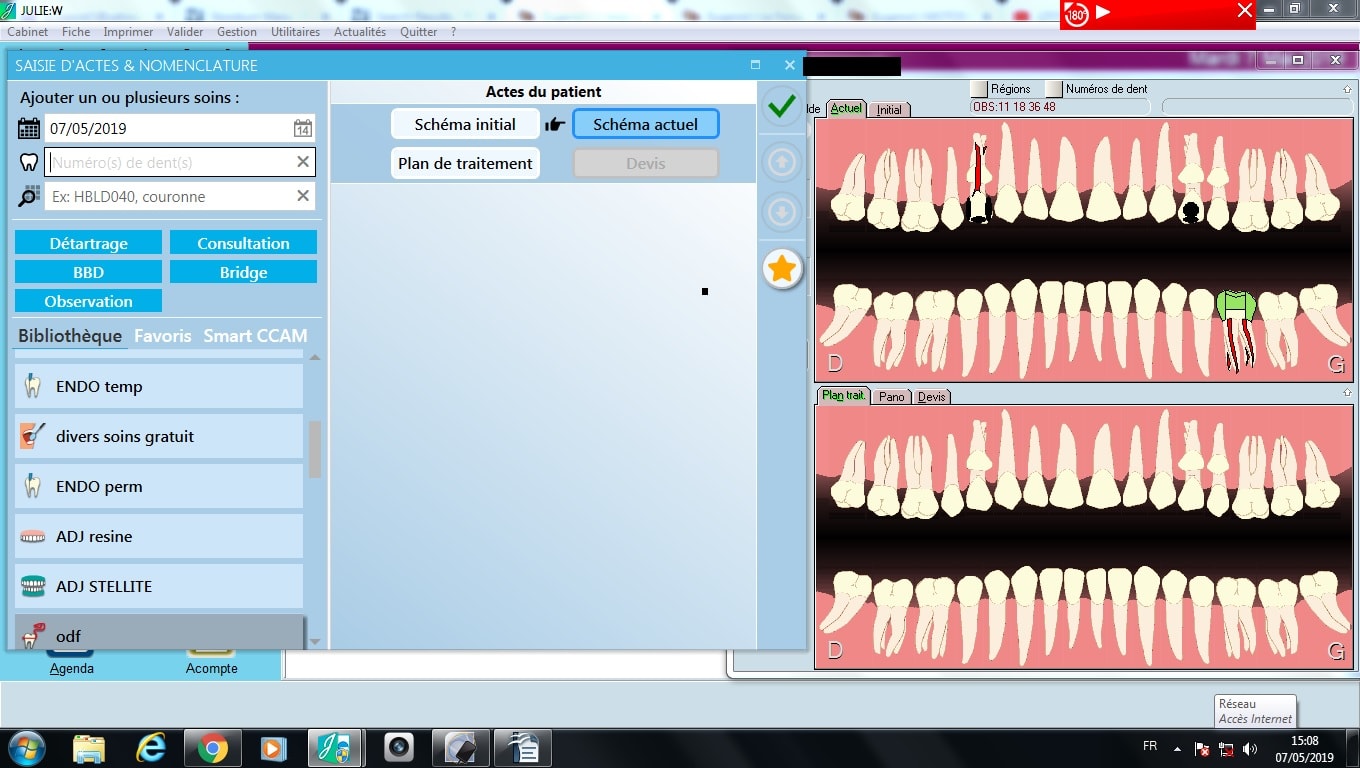Image resolution: width=1360 pixels, height=768 pixels.
Task: Clear the tooth number field
Action: pos(303,162)
